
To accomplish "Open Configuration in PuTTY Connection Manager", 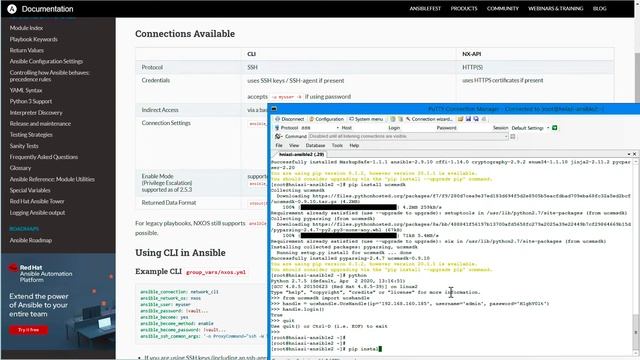I will point(326,119).
